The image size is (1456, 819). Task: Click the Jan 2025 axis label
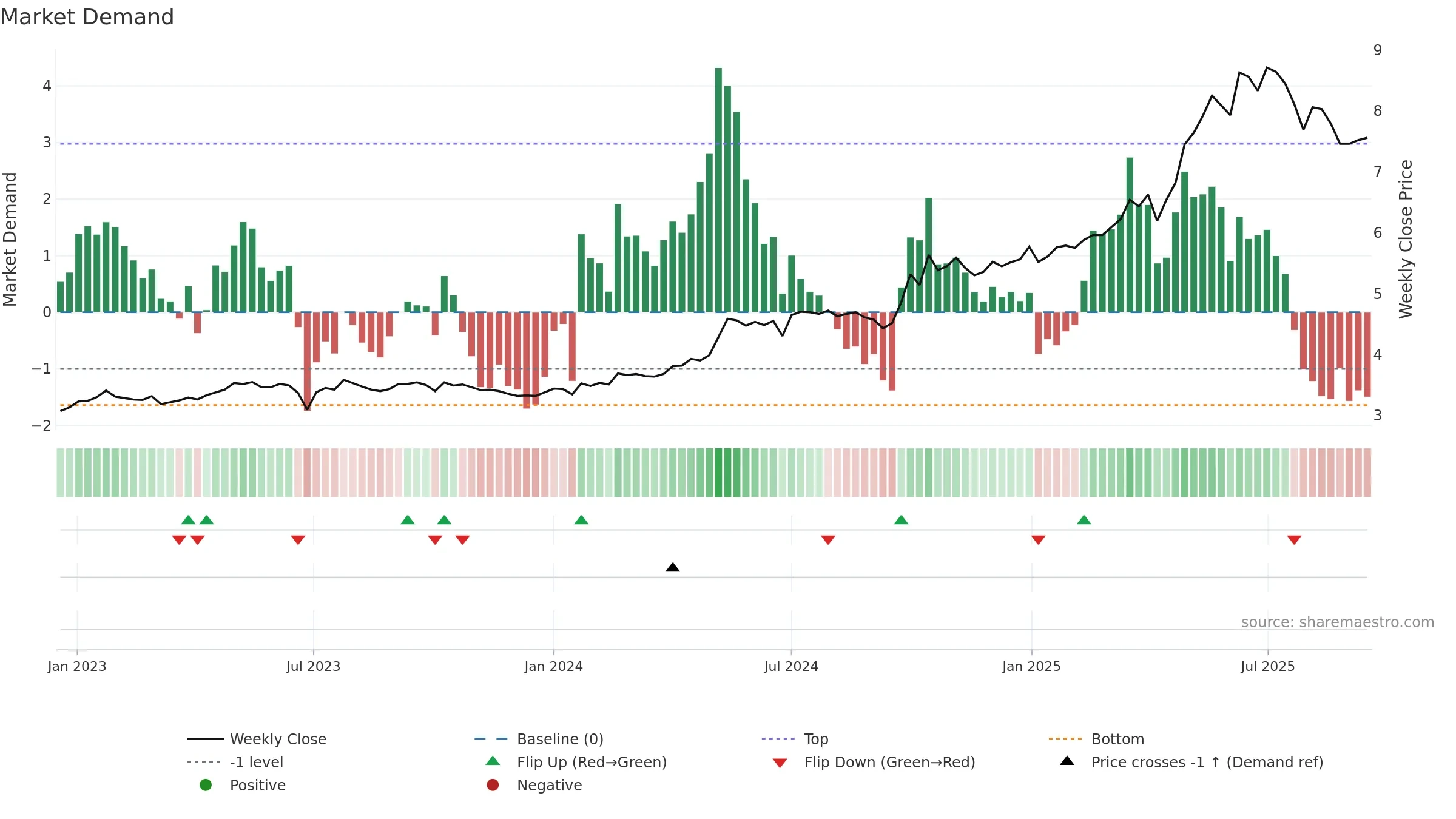coord(1031,666)
